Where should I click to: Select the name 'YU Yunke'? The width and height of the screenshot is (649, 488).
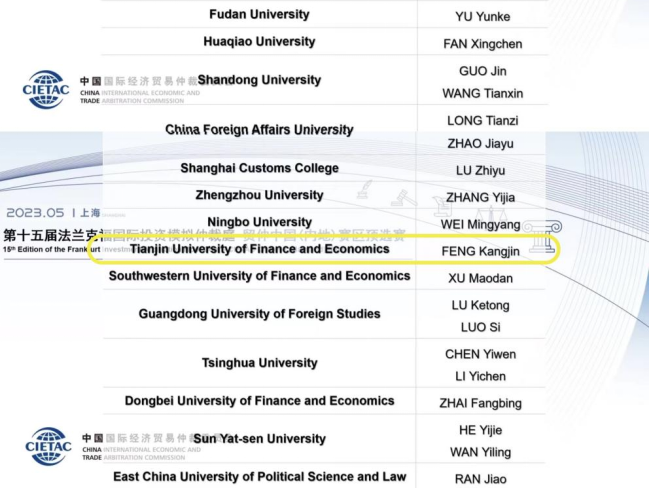483,17
